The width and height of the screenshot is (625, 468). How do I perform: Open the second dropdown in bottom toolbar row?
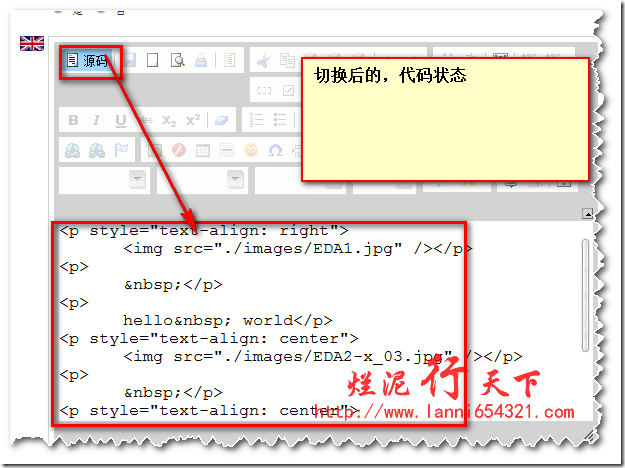point(235,180)
